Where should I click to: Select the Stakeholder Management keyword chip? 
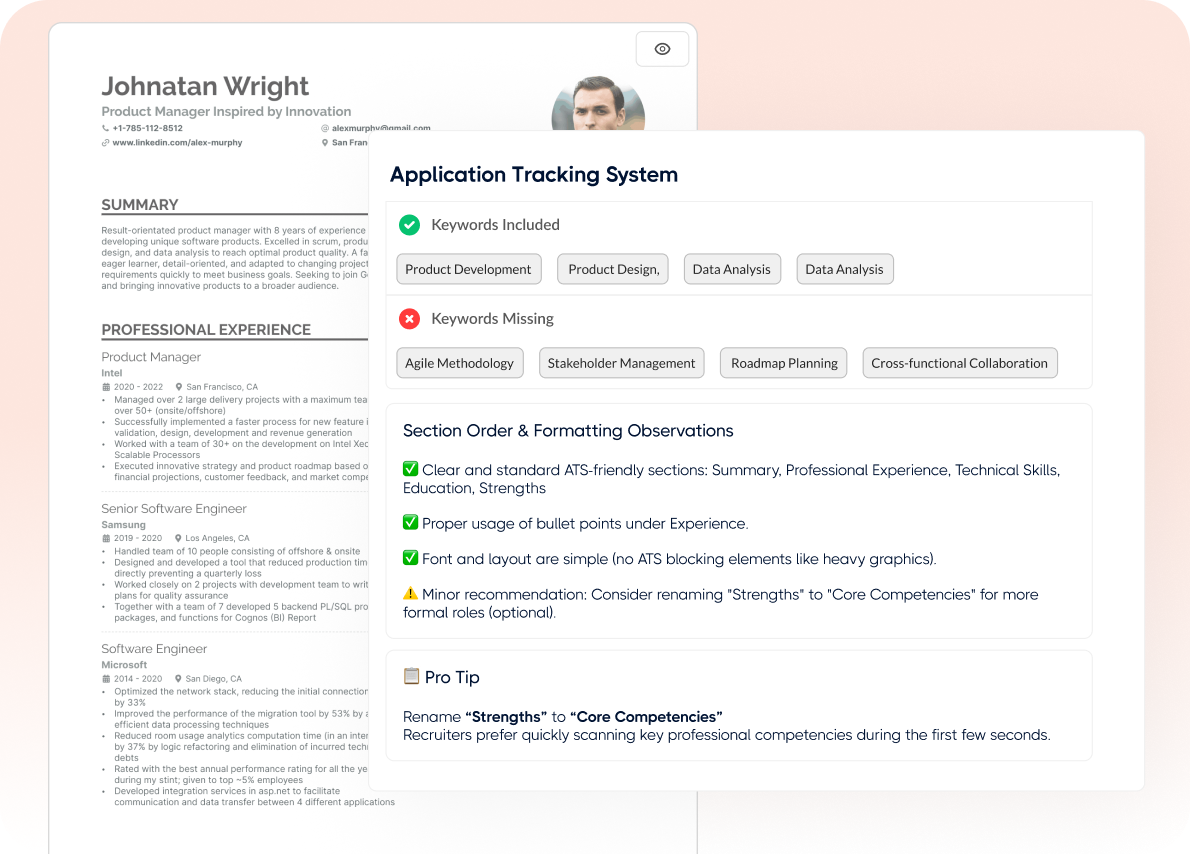tap(621, 363)
